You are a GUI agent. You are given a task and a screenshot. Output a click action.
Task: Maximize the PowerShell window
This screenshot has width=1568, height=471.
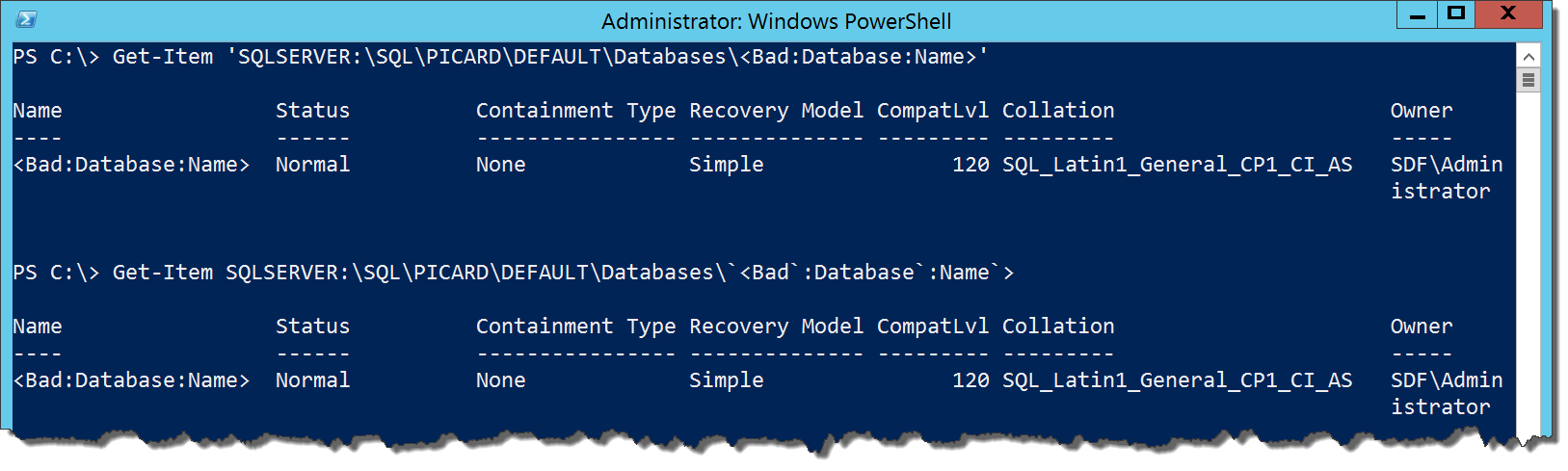[x=1456, y=14]
